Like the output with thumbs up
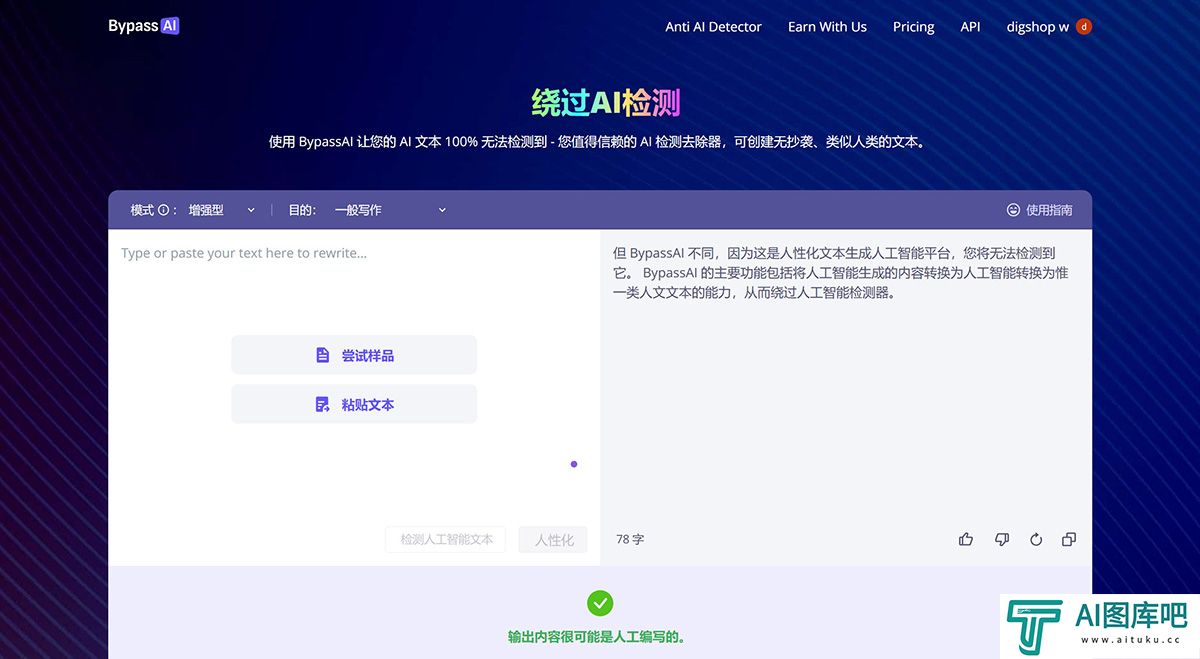Image resolution: width=1200 pixels, height=659 pixels. coord(965,539)
